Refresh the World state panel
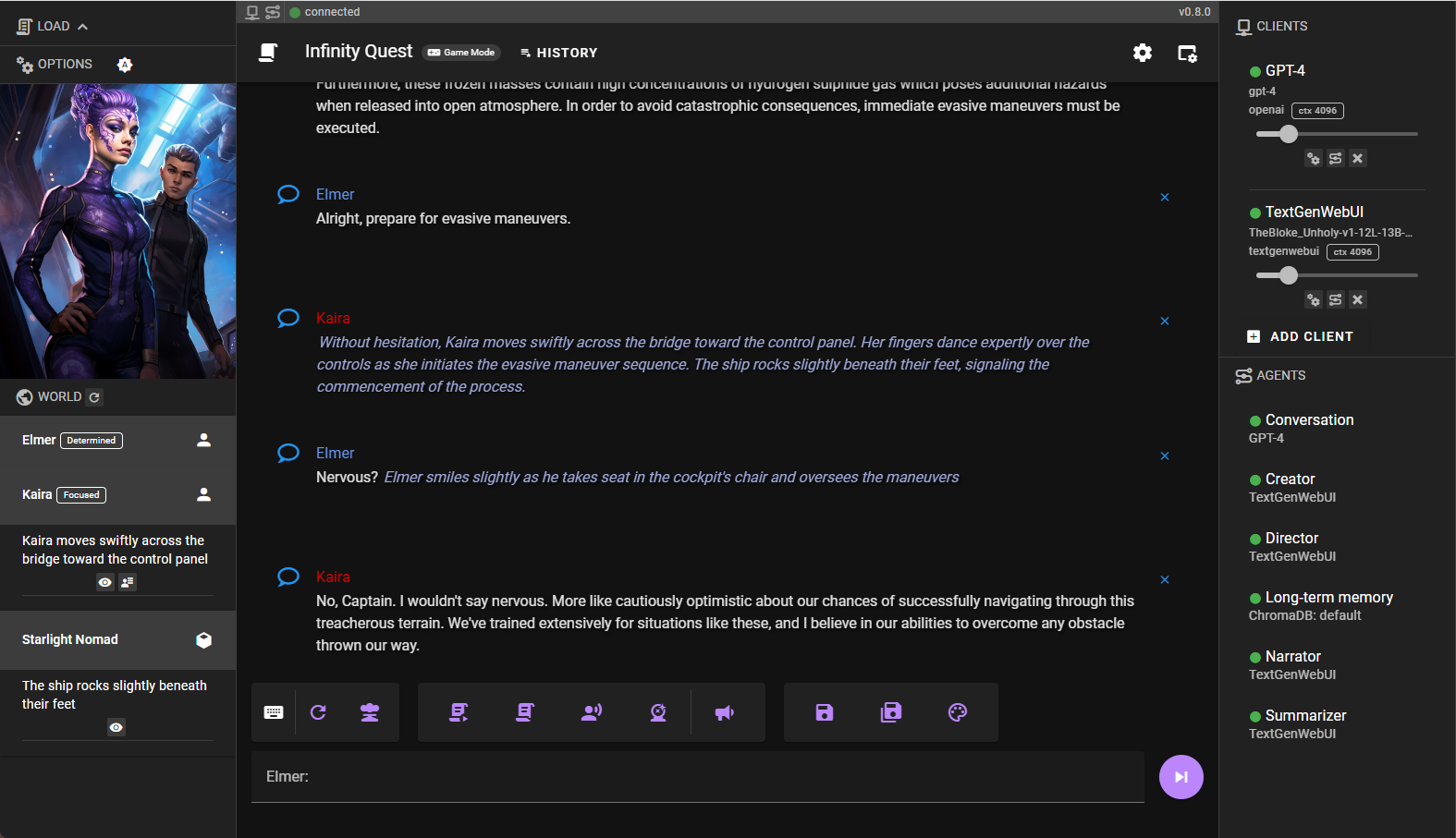Image resolution: width=1456 pixels, height=838 pixels. [94, 397]
